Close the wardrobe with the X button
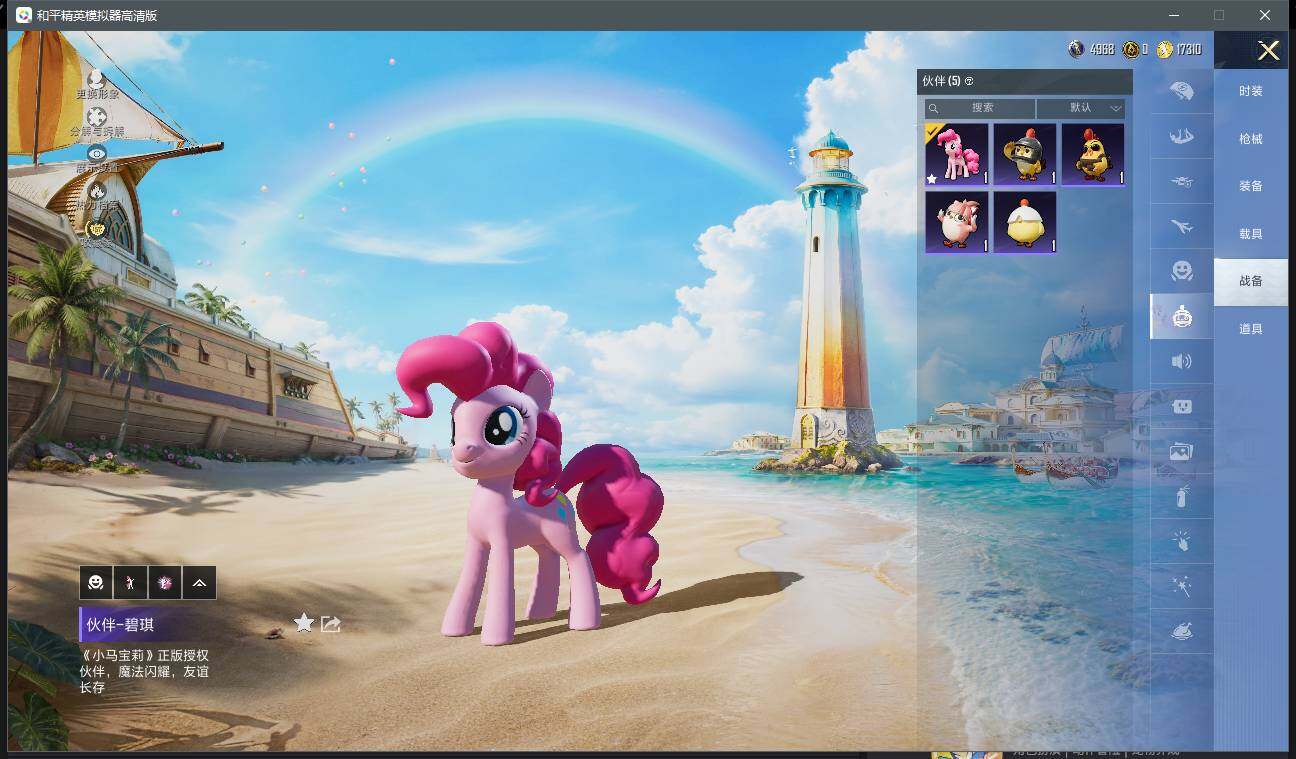The image size is (1296, 759). tap(1268, 51)
